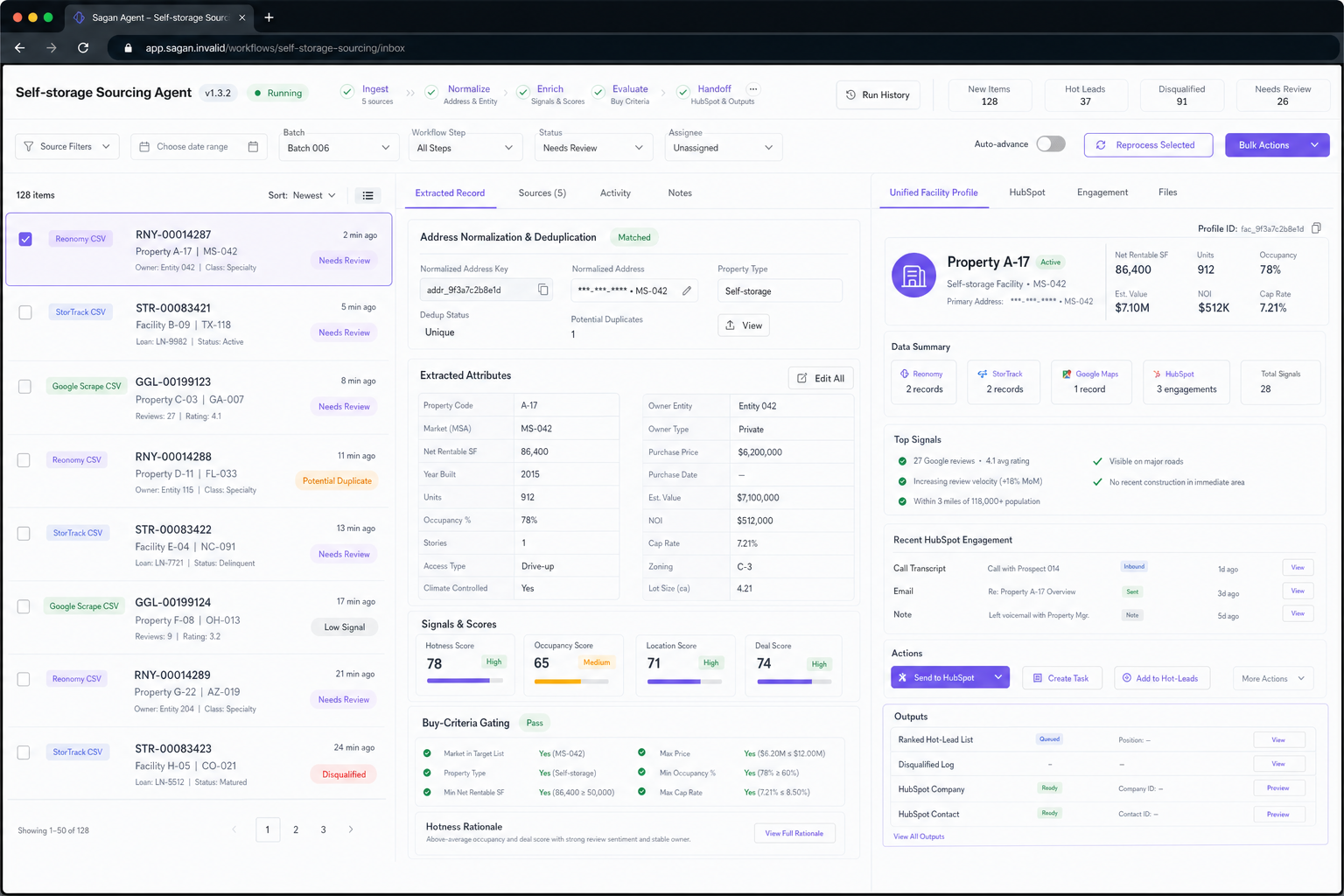Click the Handoff step checkmark icon
Image resolution: width=1344 pixels, height=896 pixels.
(x=682, y=92)
